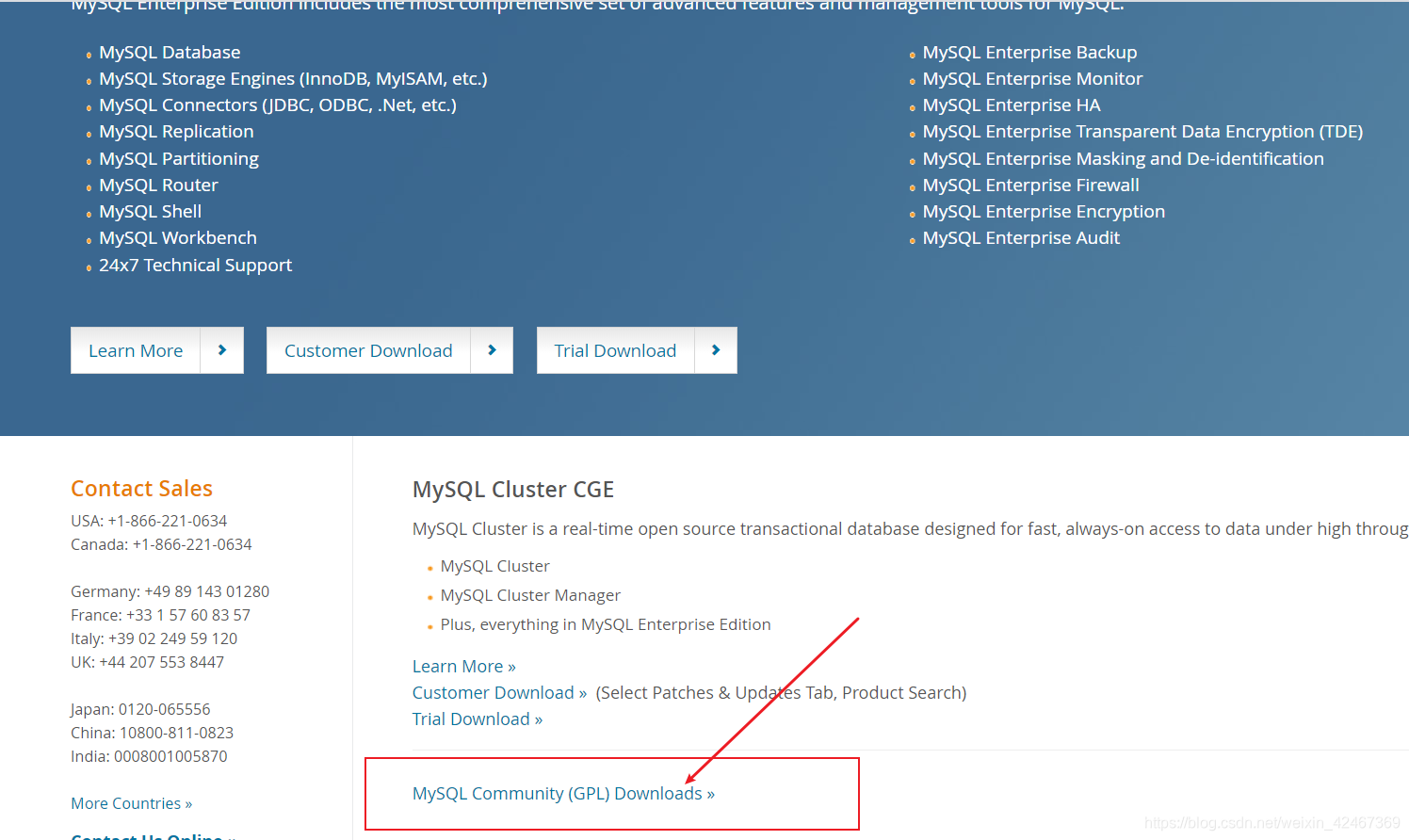Click the MySQL Cluster bullet item

(494, 566)
